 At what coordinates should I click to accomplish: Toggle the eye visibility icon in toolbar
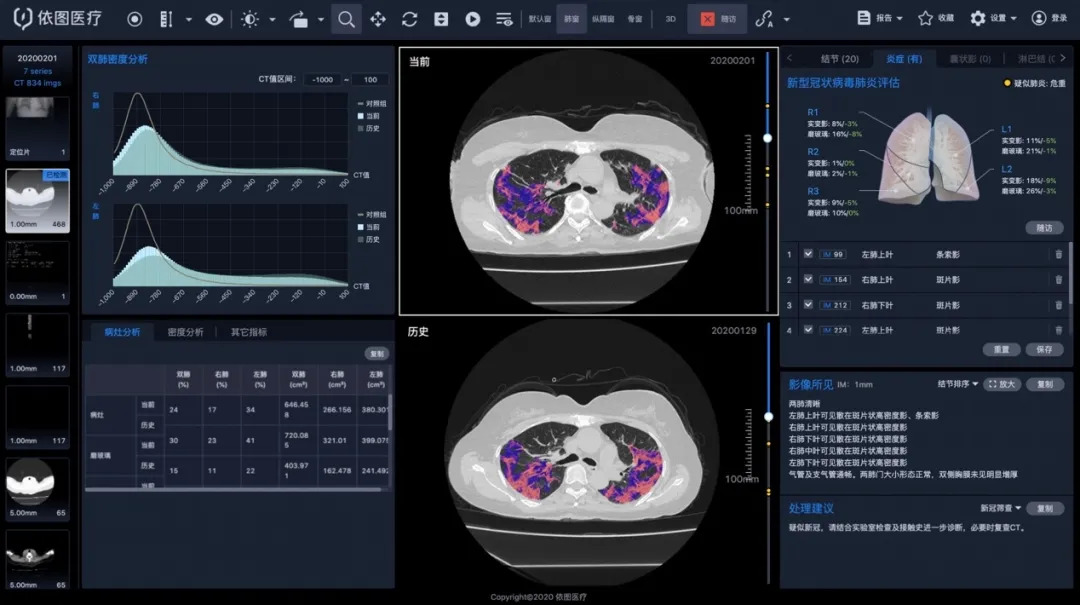pyautogui.click(x=214, y=19)
